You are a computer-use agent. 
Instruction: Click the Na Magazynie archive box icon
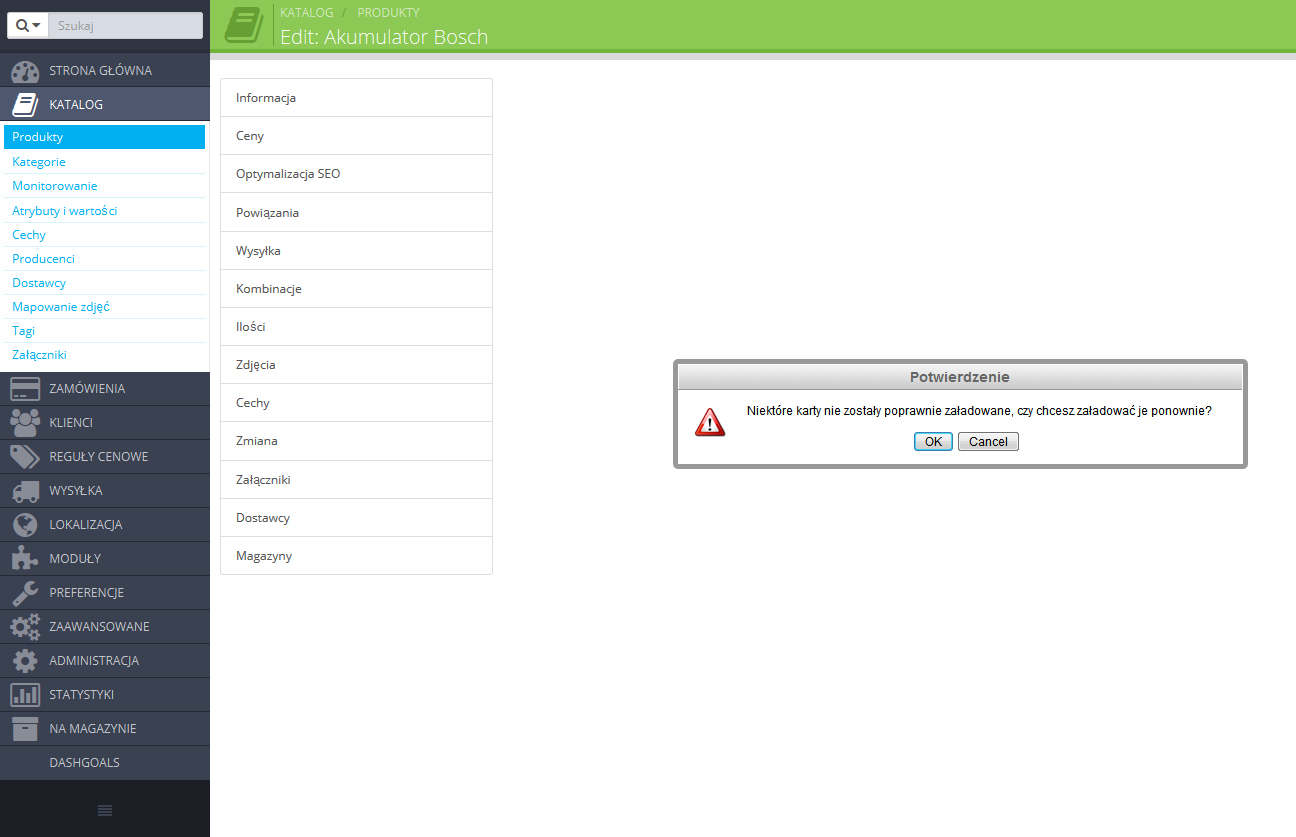(x=25, y=729)
